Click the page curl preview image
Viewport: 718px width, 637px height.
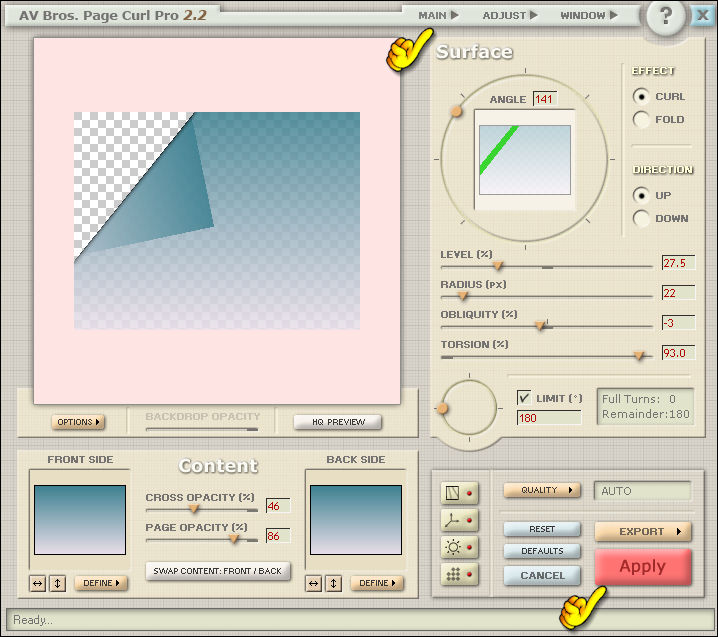click(217, 220)
